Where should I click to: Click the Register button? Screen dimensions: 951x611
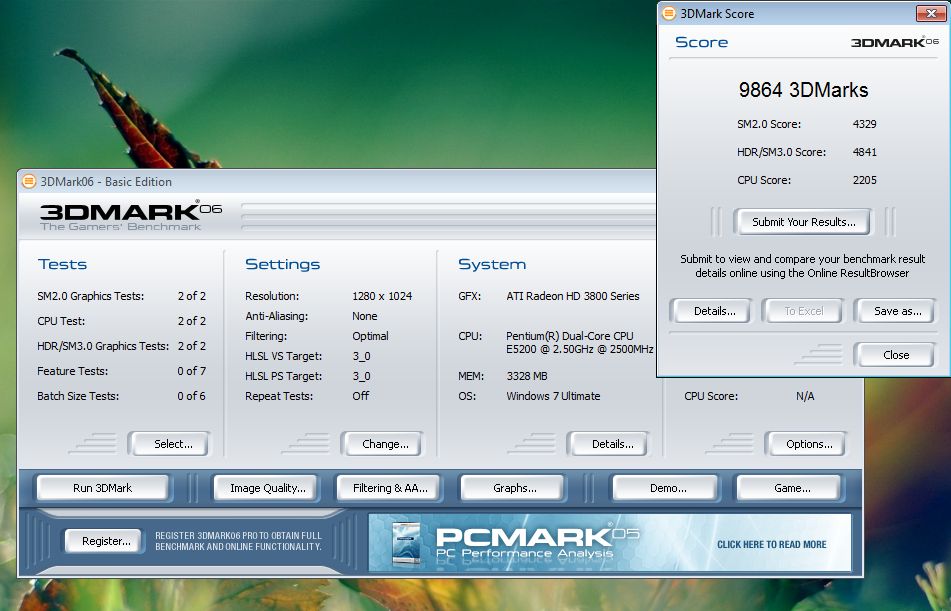tap(106, 541)
